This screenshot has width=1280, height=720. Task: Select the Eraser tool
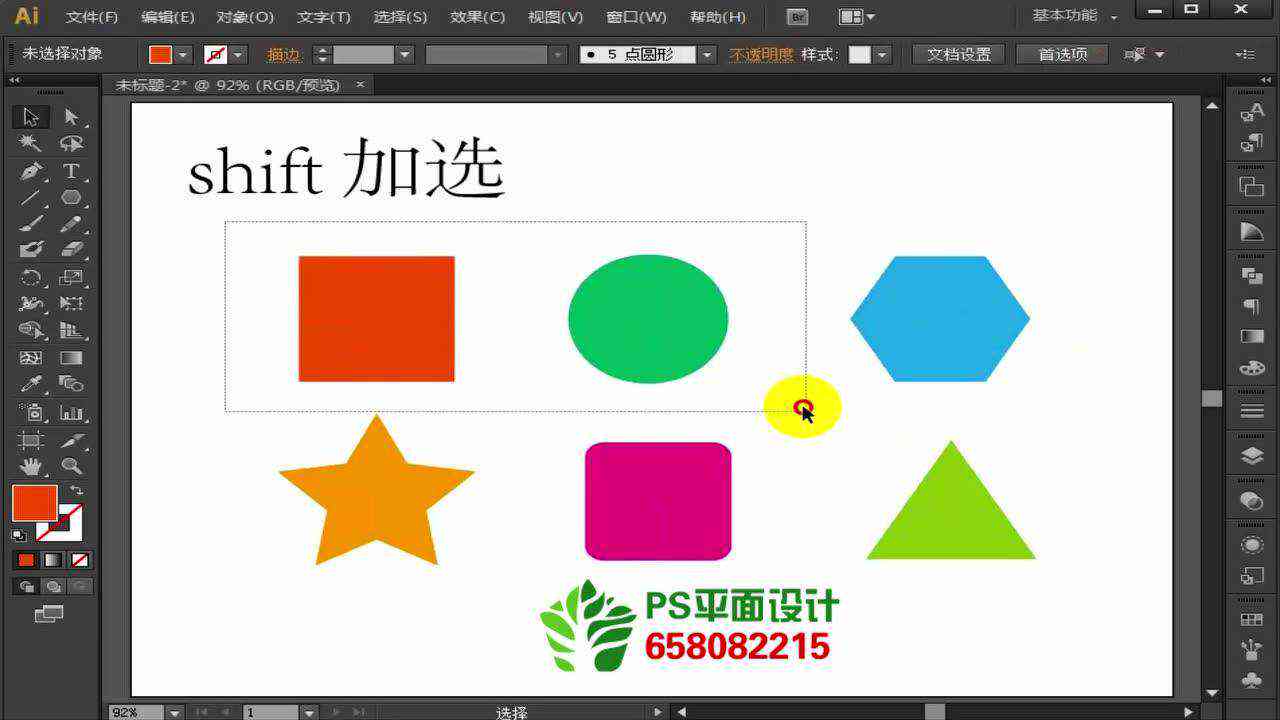point(71,250)
